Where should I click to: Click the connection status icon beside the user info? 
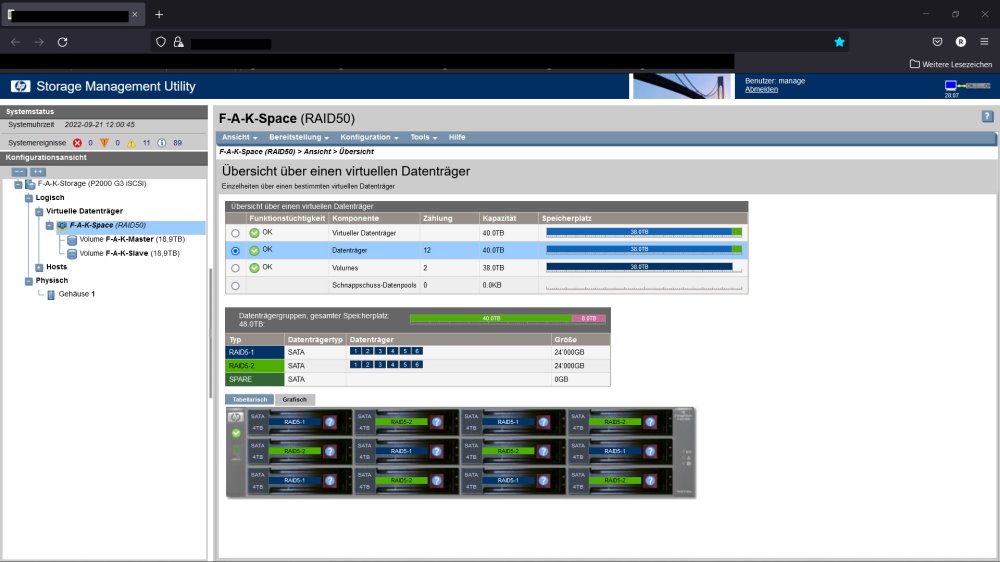[x=967, y=85]
